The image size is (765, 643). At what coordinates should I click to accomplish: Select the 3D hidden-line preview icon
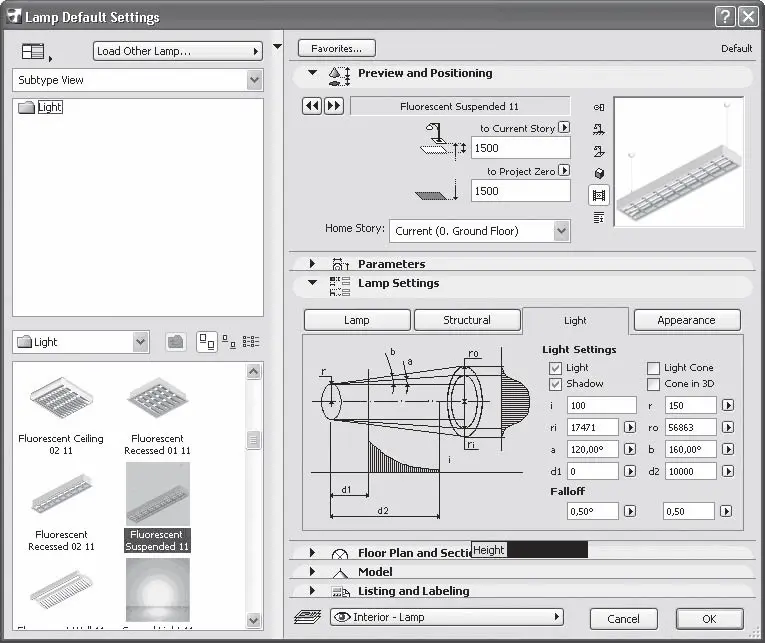[x=599, y=173]
